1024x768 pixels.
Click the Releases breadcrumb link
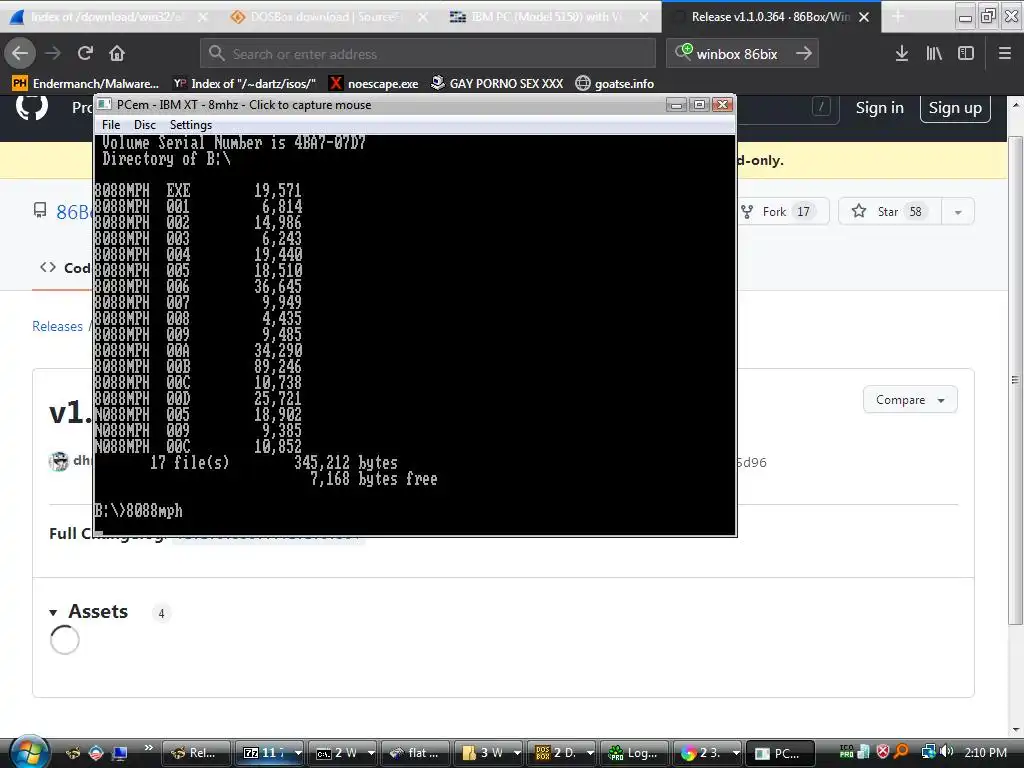(57, 327)
